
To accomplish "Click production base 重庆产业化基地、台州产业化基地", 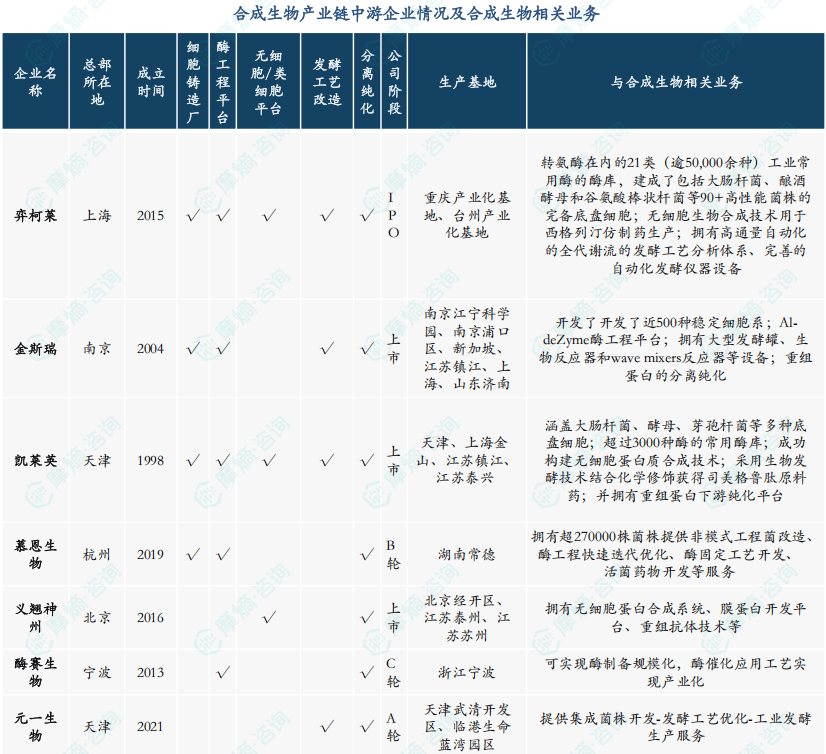I will coord(467,215).
